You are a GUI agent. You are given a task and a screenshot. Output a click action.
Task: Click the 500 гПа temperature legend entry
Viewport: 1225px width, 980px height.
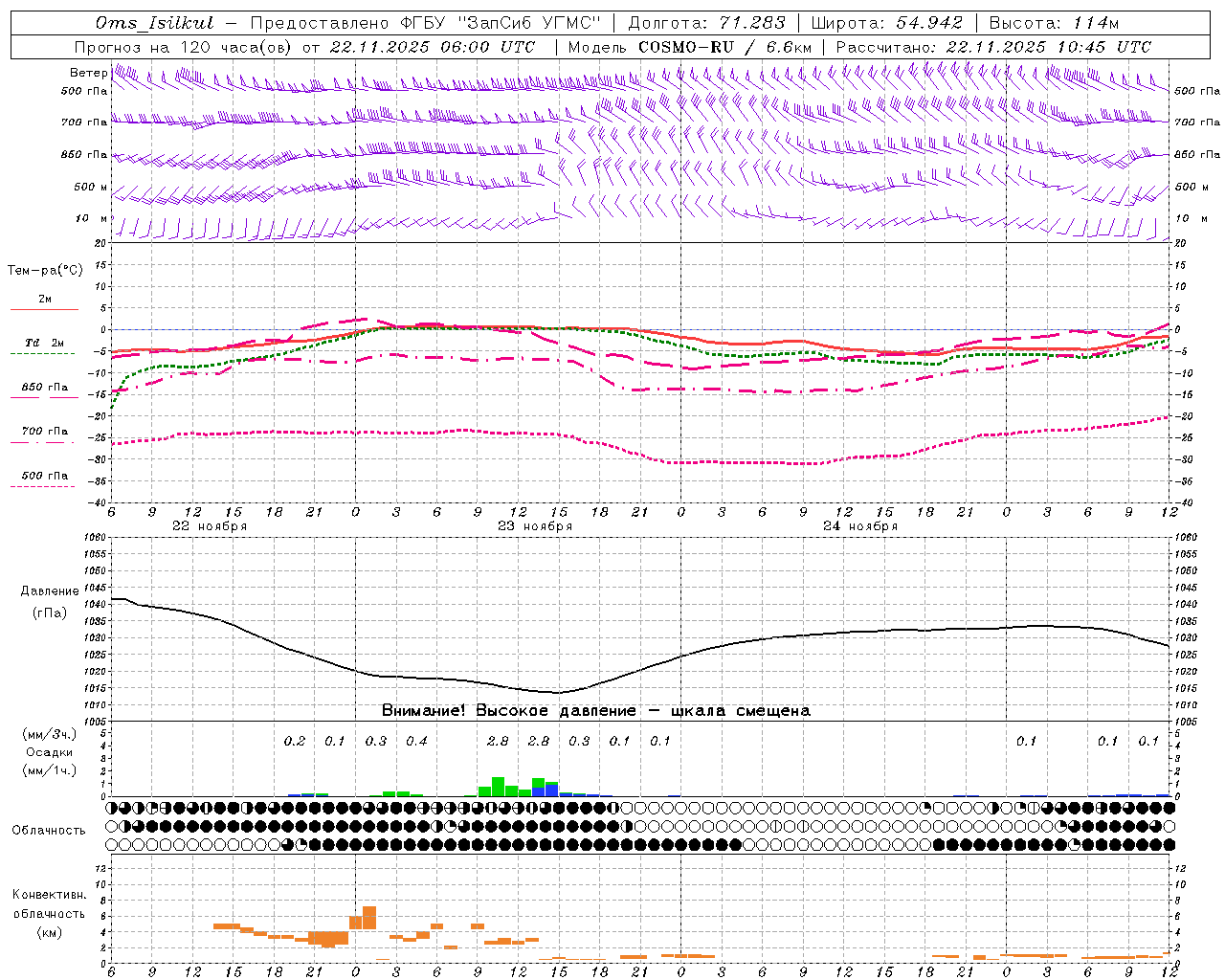pyautogui.click(x=45, y=476)
